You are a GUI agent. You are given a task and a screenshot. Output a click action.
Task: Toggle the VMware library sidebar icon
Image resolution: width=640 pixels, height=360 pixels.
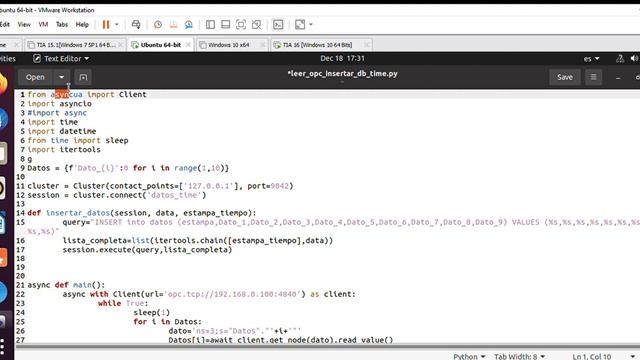pos(210,24)
